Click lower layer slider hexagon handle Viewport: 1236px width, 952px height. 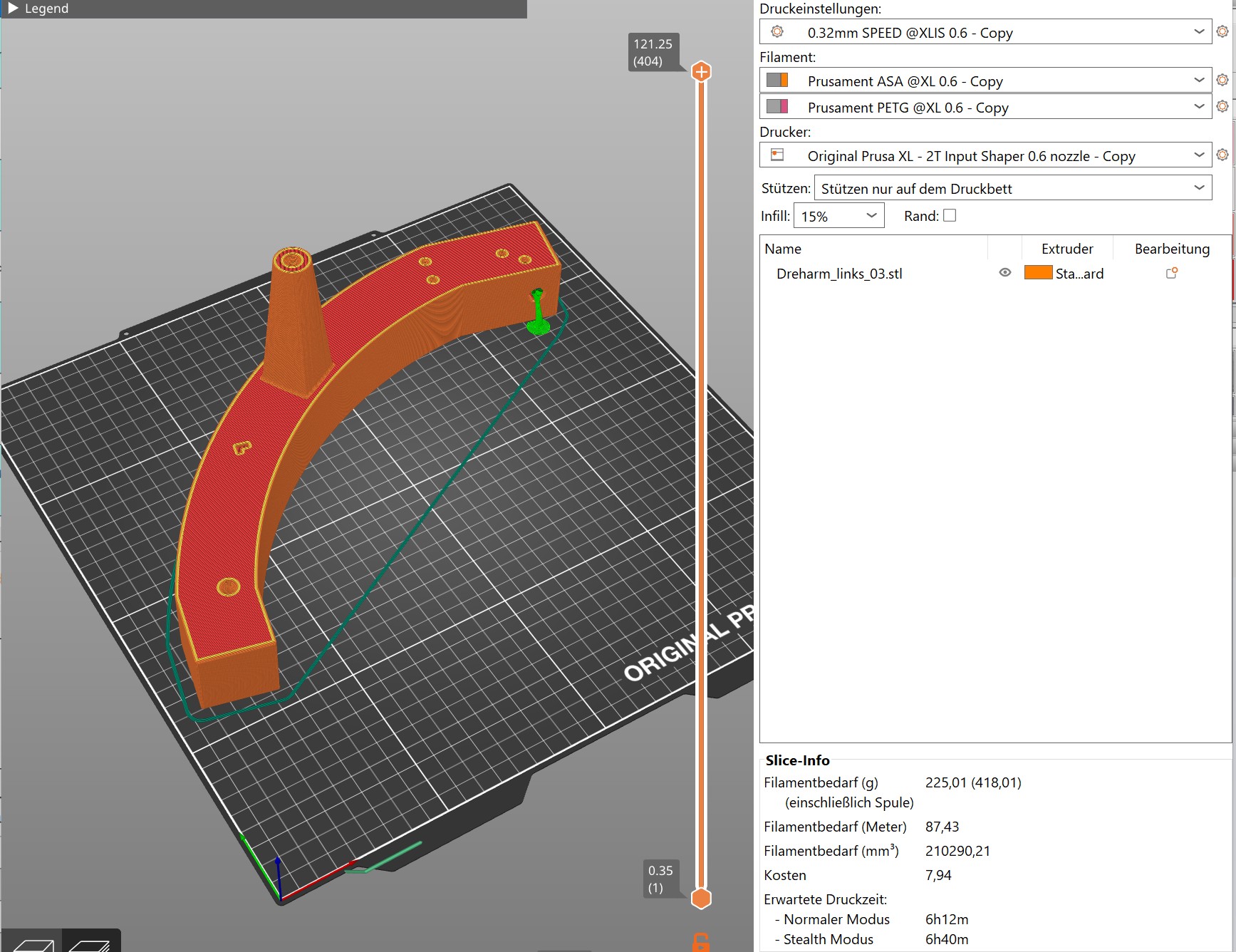click(x=702, y=899)
